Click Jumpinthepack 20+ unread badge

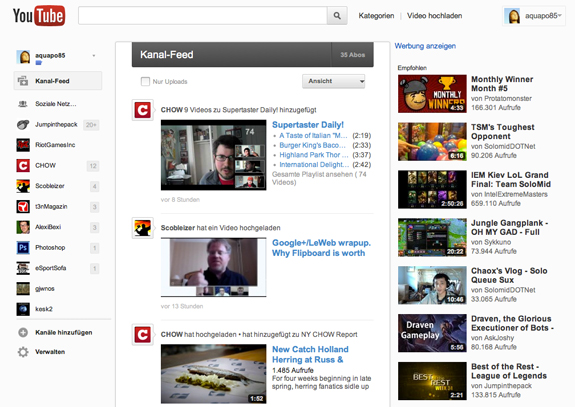(x=91, y=125)
